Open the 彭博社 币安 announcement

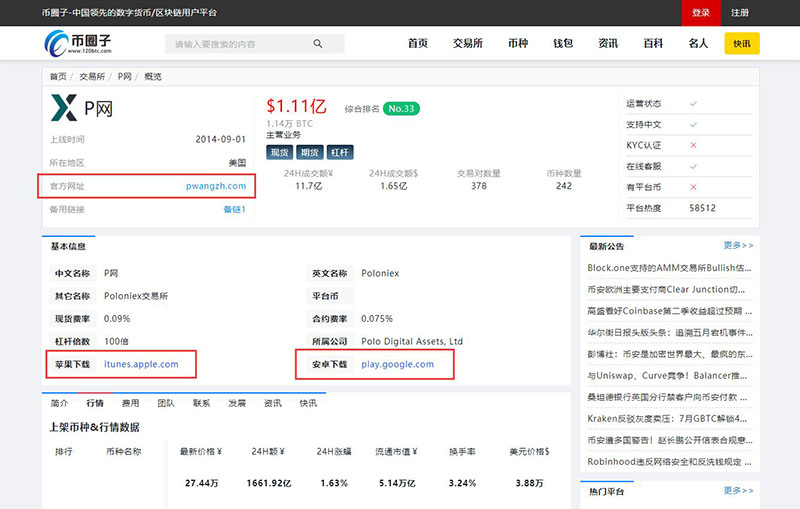pyautogui.click(x=669, y=354)
